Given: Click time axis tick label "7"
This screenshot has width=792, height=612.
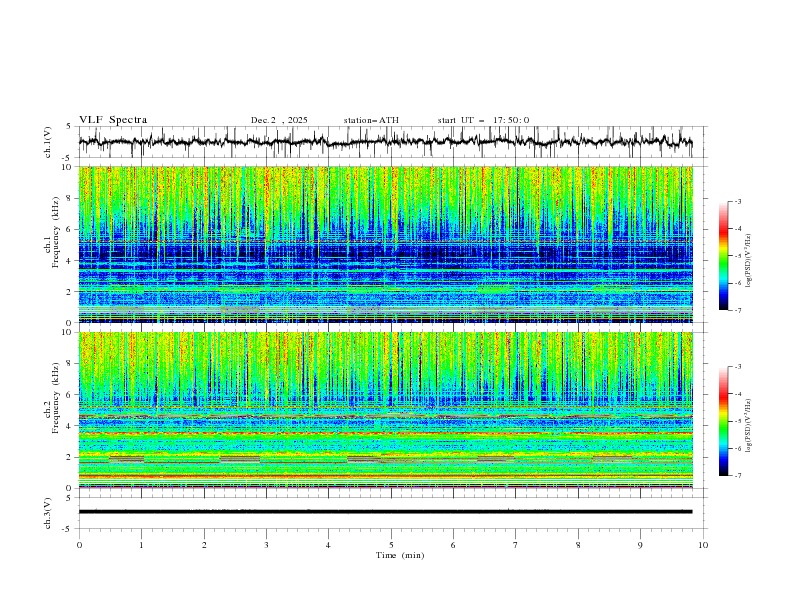Looking at the screenshot, I should [516, 545].
